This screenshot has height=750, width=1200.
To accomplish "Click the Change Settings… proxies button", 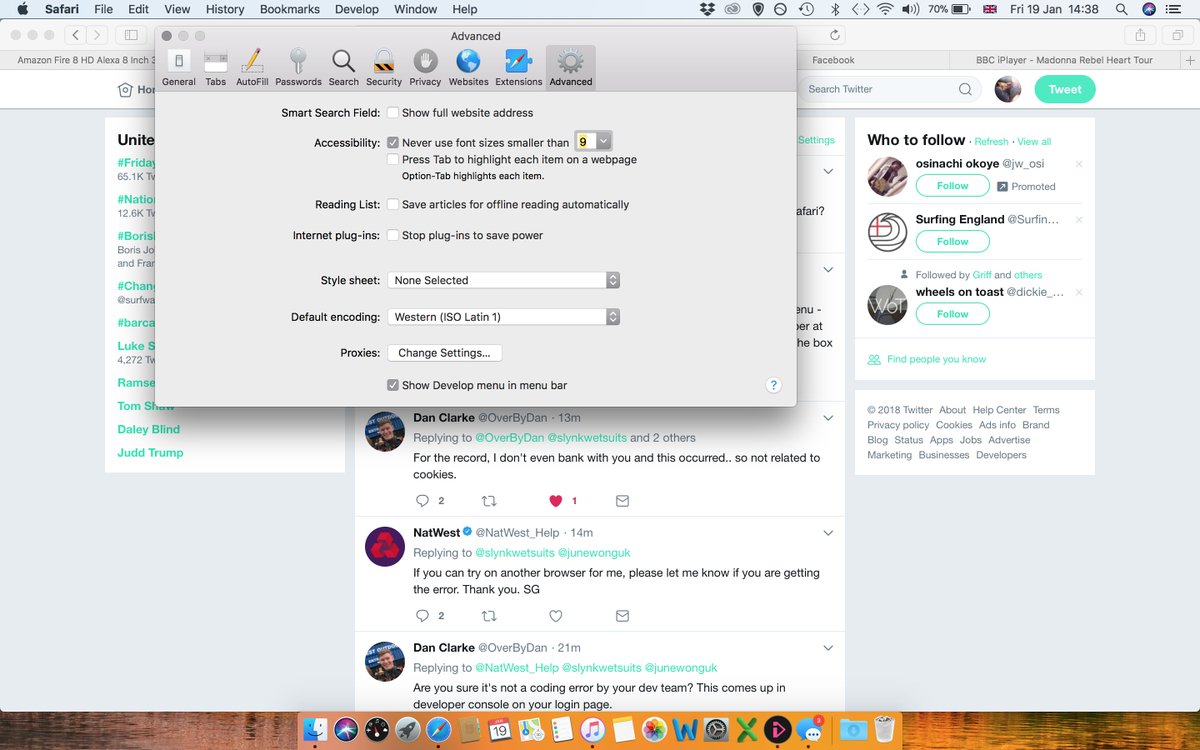I will pos(444,353).
